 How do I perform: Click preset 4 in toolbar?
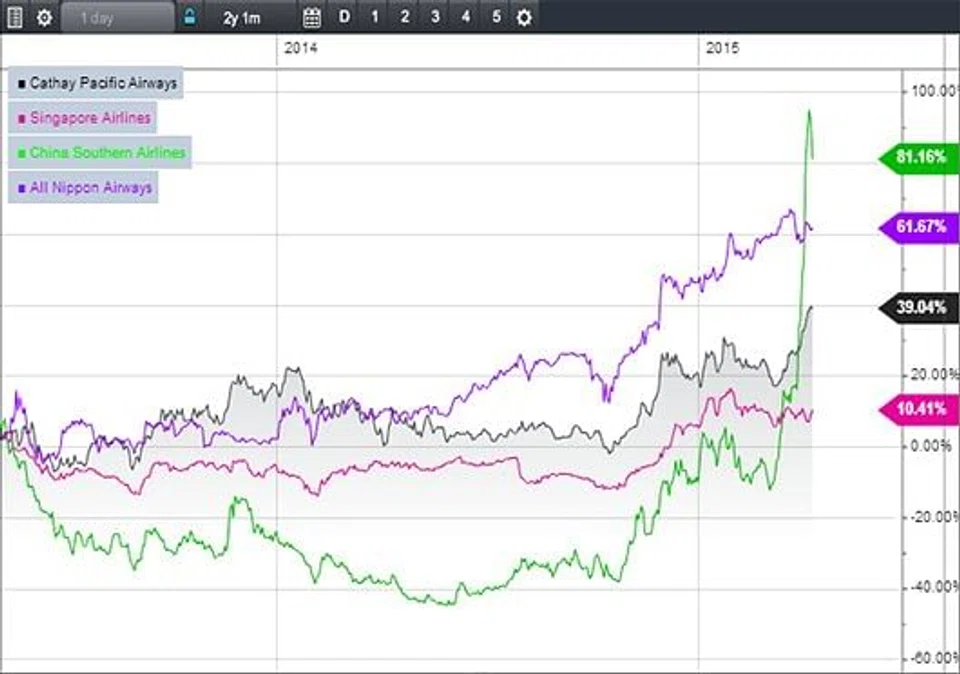(x=465, y=18)
